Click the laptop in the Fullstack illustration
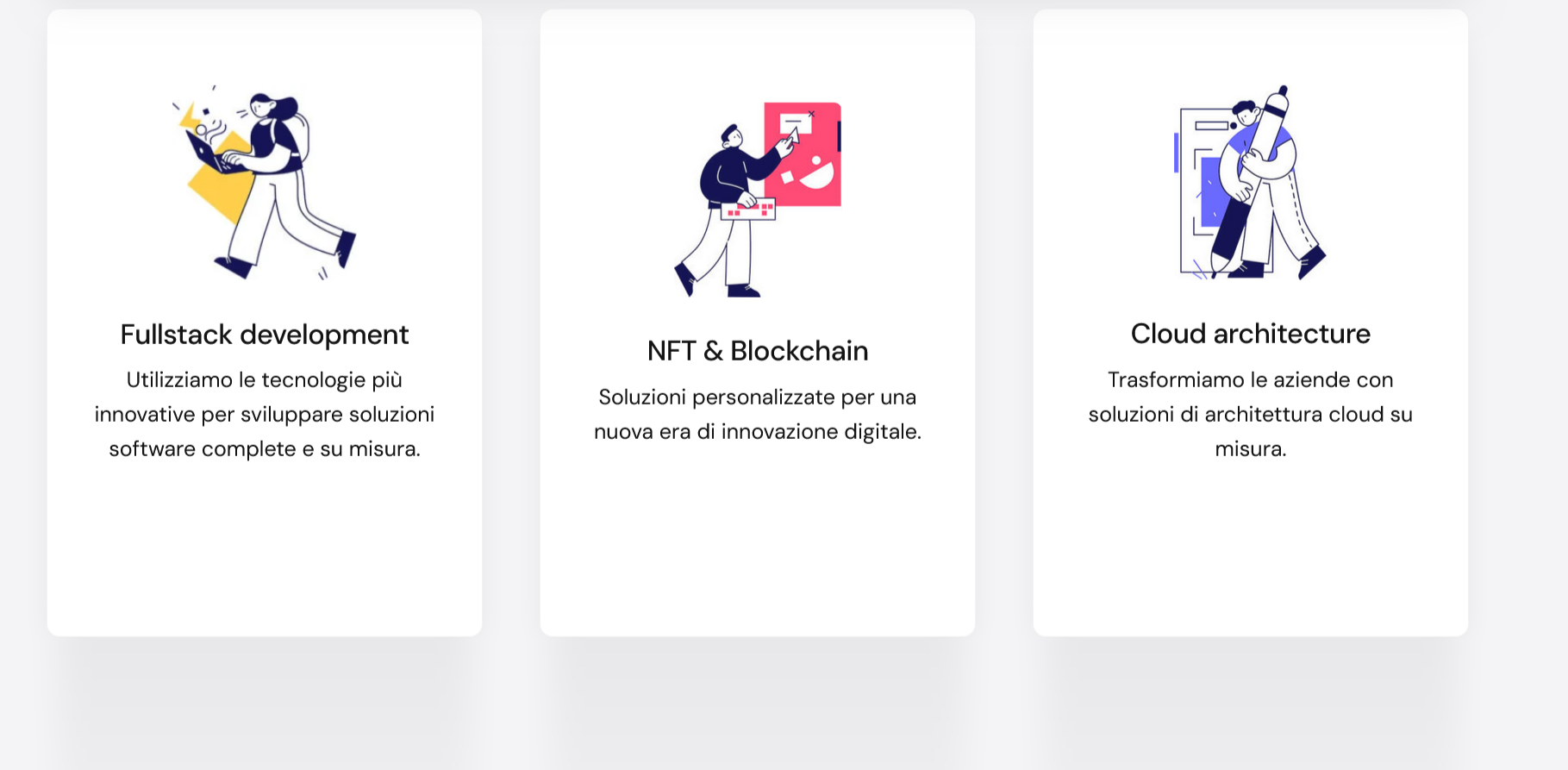 [x=207, y=155]
